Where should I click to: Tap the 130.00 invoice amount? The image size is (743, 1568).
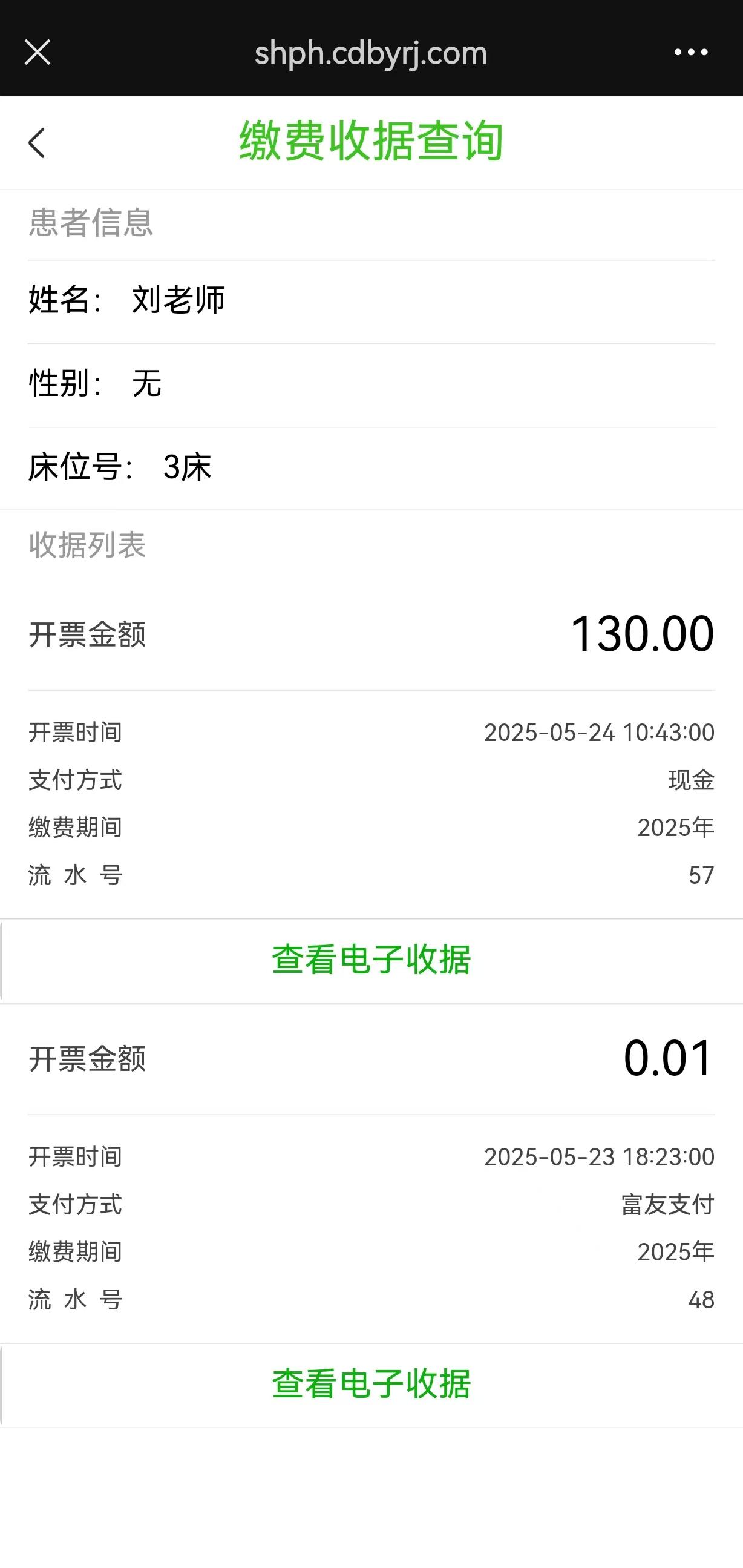[642, 634]
